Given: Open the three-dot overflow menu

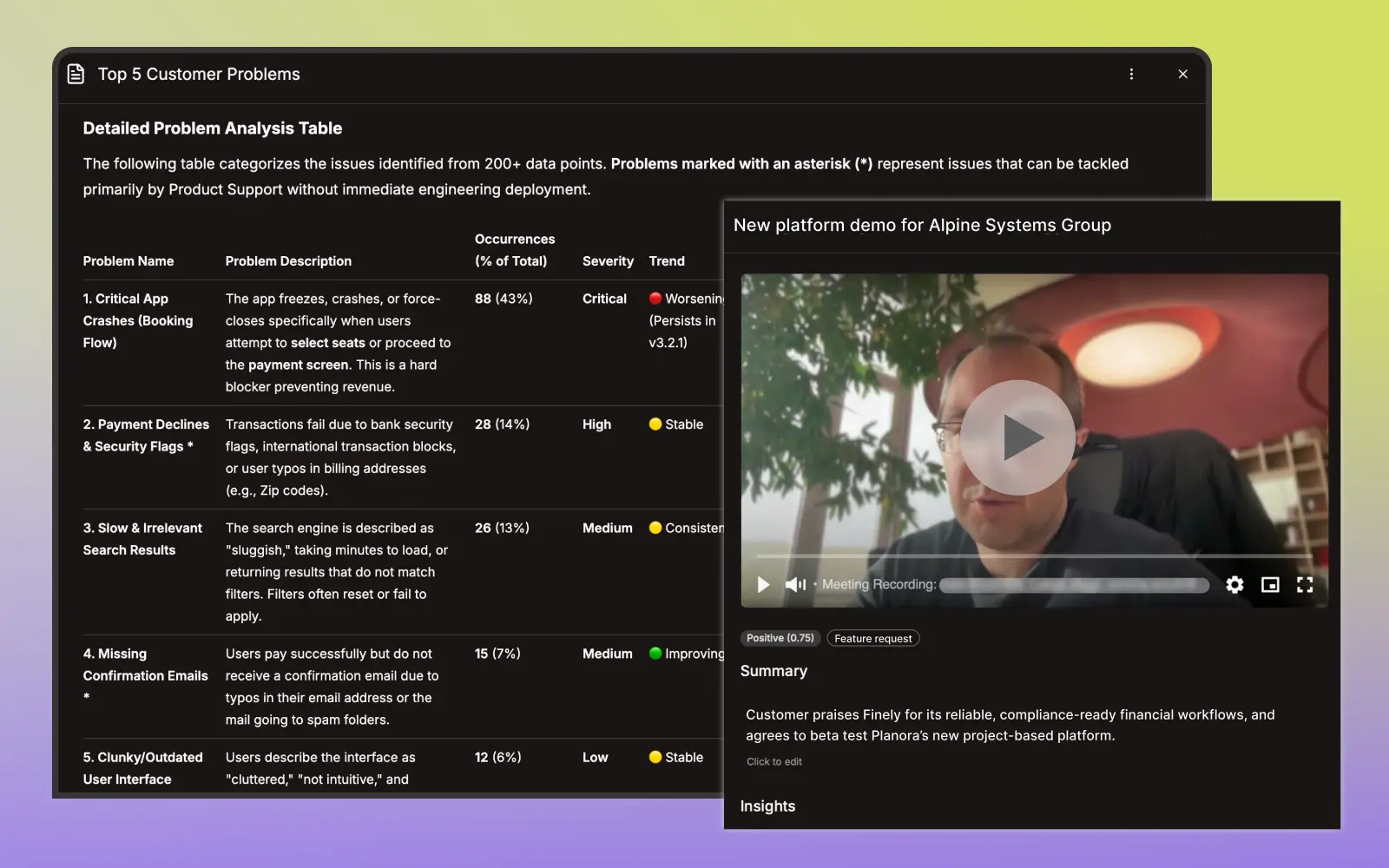Looking at the screenshot, I should click(x=1131, y=74).
